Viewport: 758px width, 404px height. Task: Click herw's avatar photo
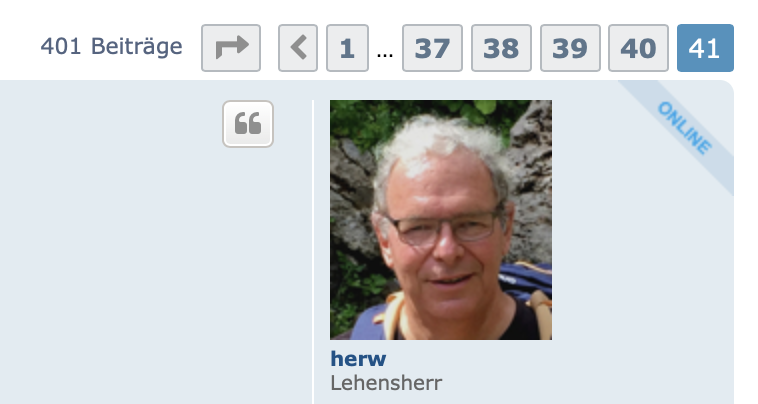click(x=441, y=220)
